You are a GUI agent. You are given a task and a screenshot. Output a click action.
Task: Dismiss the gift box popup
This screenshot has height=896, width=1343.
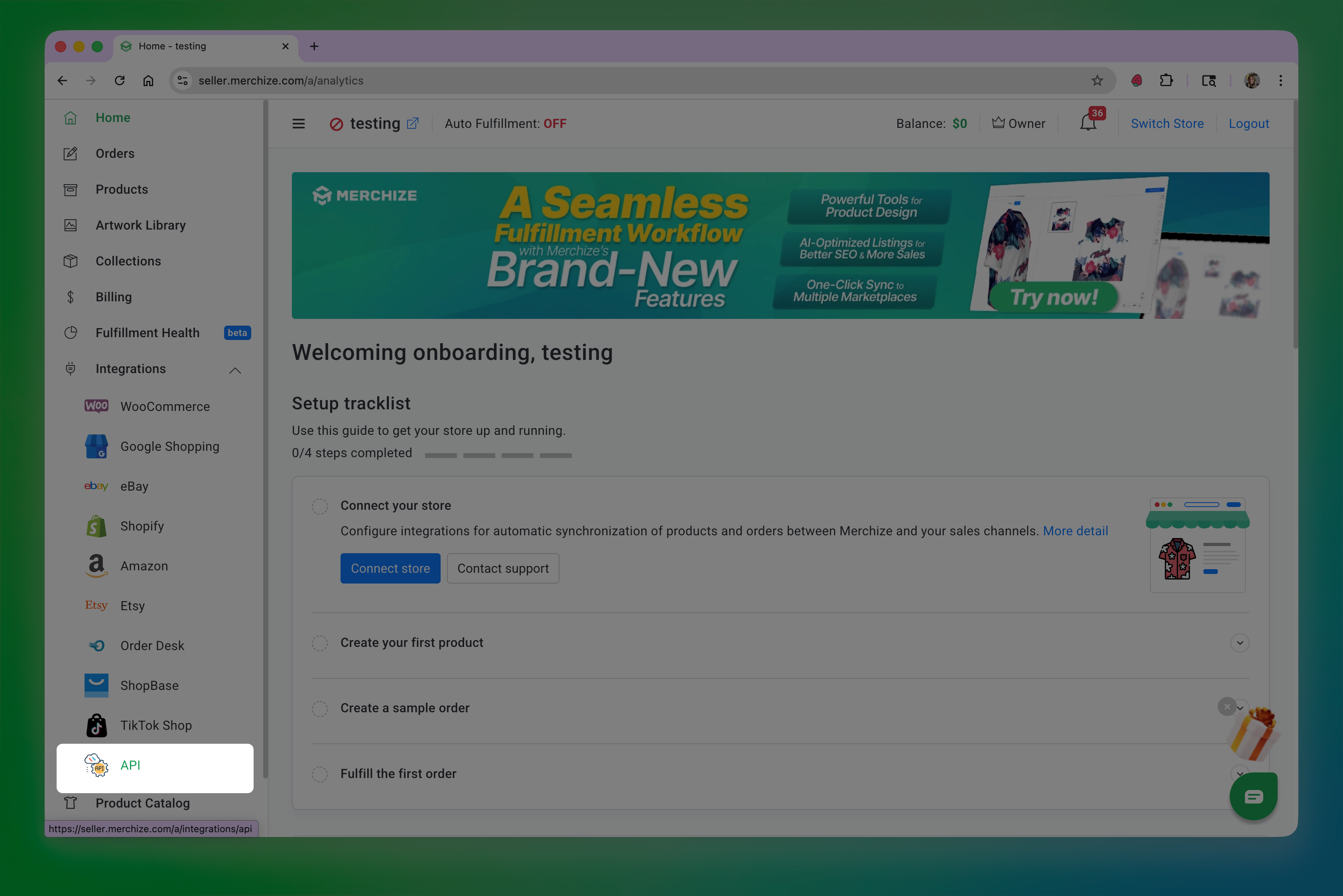click(x=1227, y=706)
